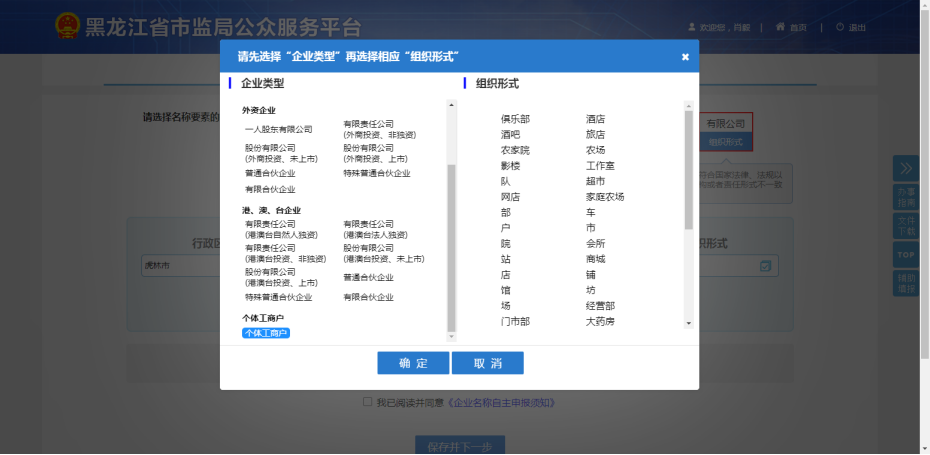Viewport: 930px width, 455px height.
Task: Choose 坊 organization form
Action: point(591,291)
